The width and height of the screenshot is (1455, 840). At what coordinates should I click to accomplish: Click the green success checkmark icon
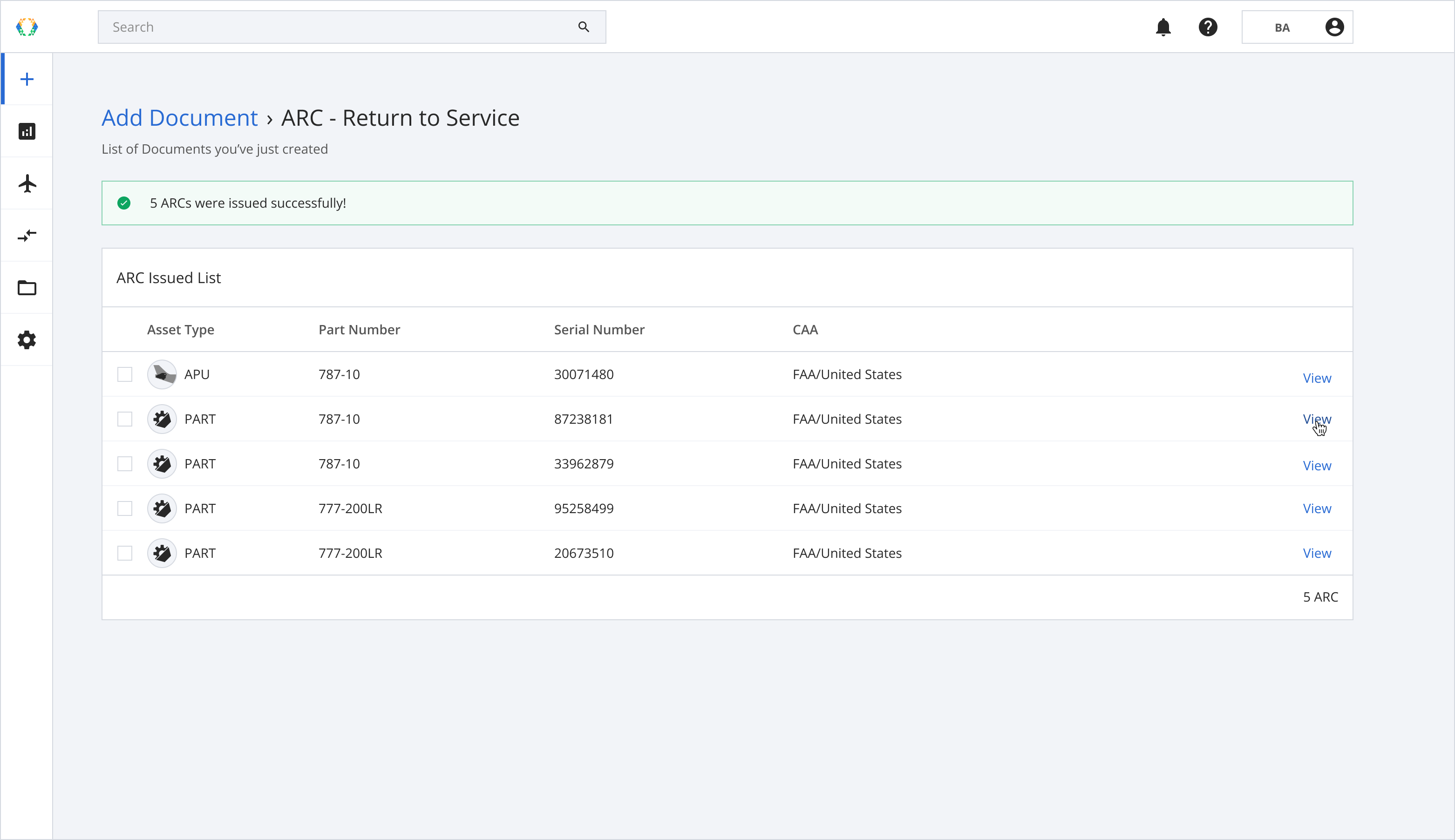tap(124, 203)
